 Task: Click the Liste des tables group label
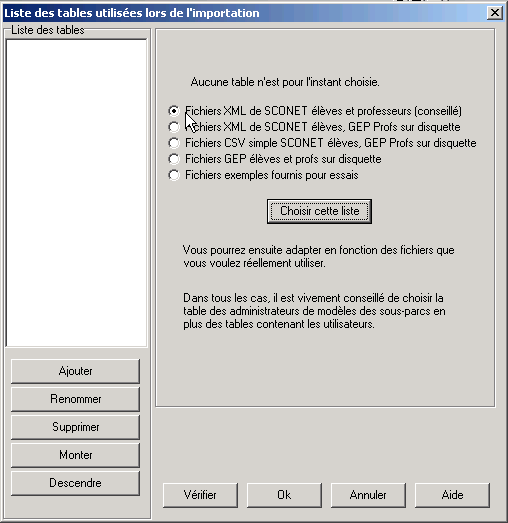48,30
